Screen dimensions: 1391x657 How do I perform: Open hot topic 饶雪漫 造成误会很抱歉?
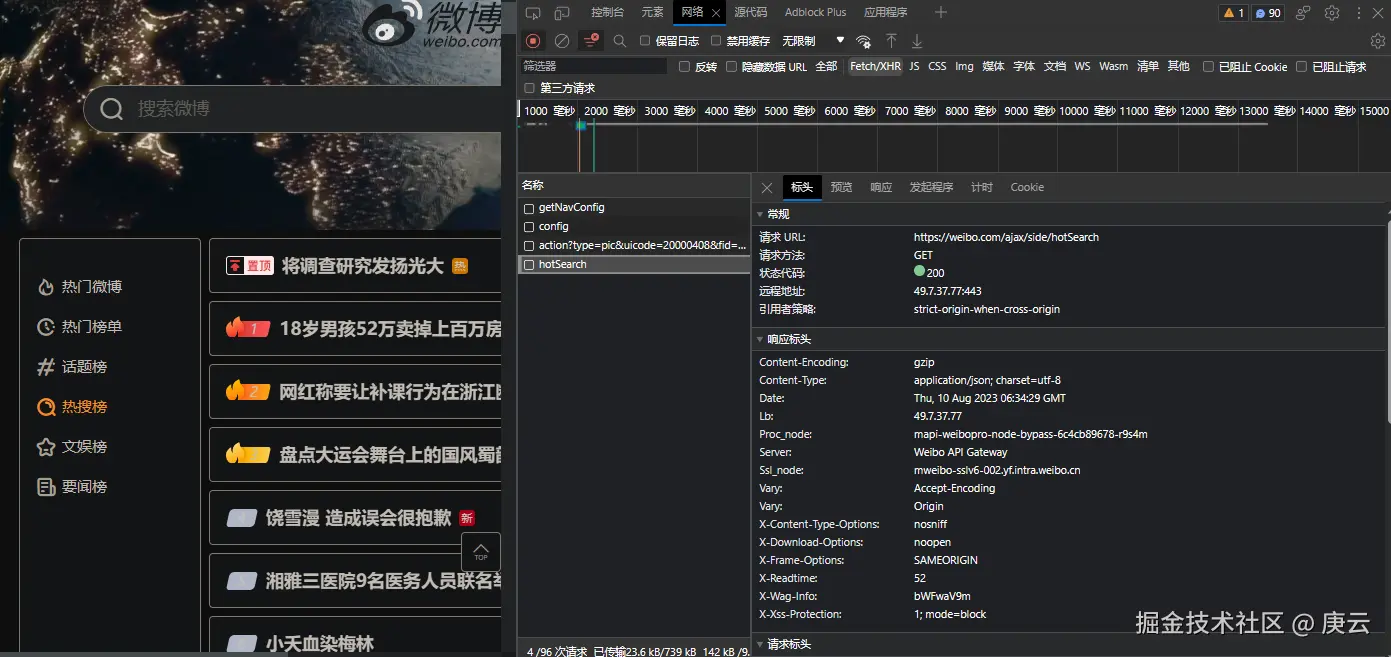point(358,518)
